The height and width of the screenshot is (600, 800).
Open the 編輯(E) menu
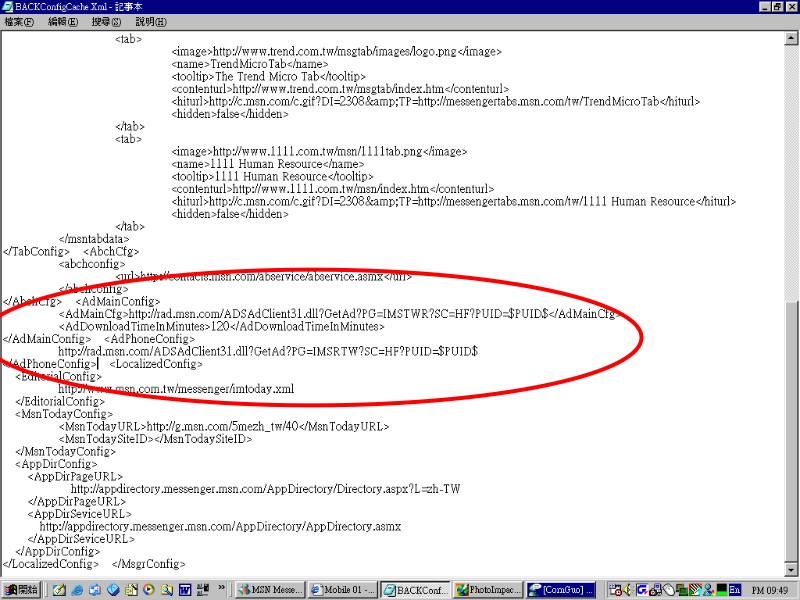[x=63, y=22]
